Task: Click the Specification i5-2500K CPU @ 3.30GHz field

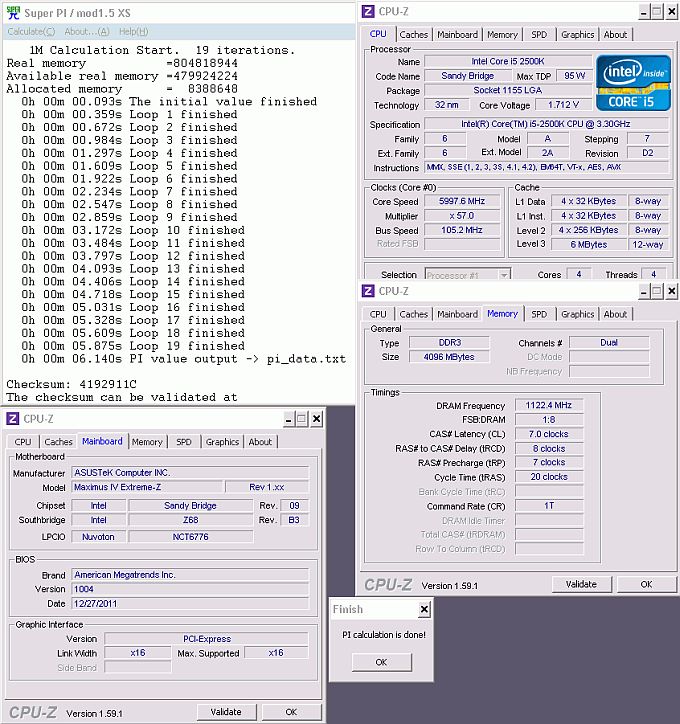Action: pyautogui.click(x=546, y=124)
